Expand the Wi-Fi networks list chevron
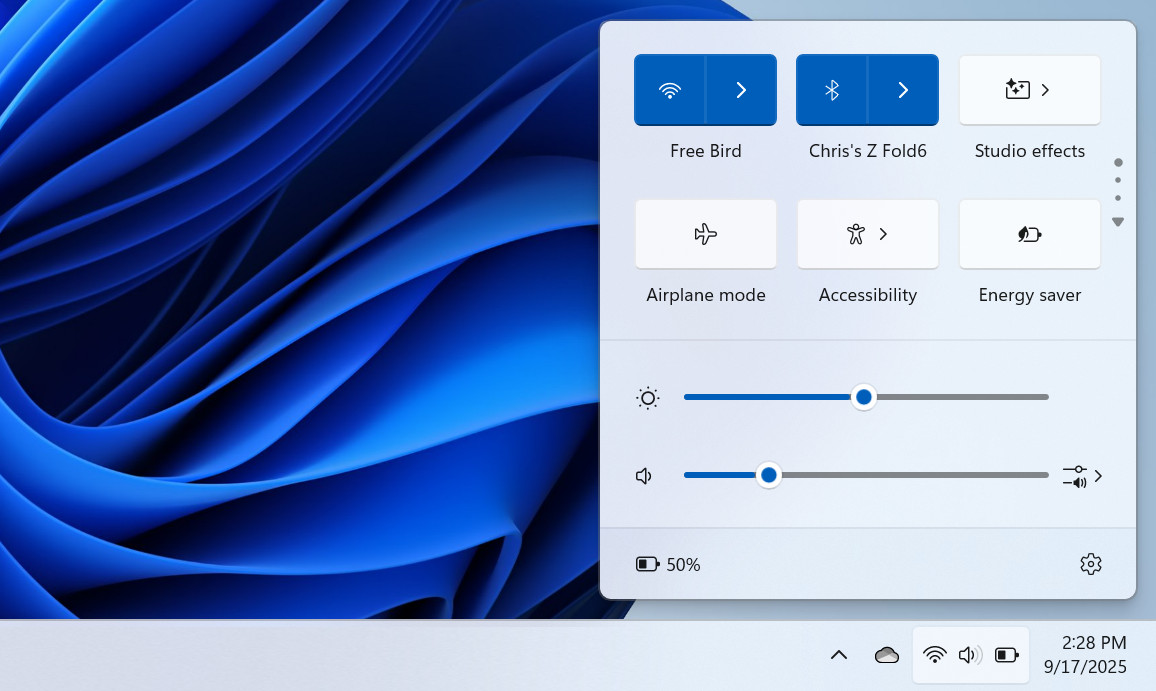The height and width of the screenshot is (691, 1156). coord(741,90)
